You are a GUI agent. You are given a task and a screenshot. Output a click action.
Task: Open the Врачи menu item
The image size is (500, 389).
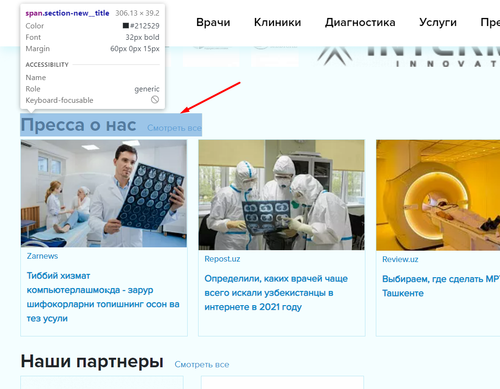point(213,22)
